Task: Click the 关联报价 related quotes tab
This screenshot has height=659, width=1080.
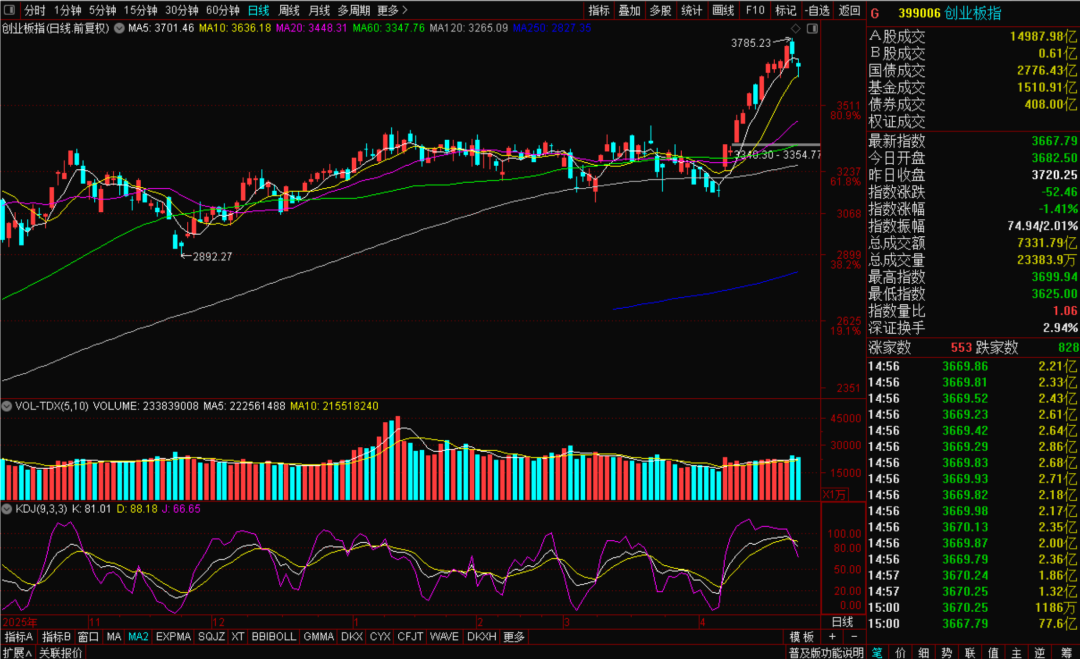Action: click(61, 652)
